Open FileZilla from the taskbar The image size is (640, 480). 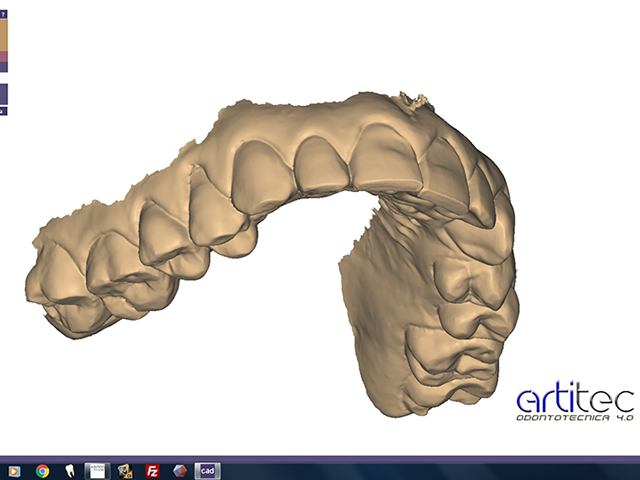(x=153, y=470)
